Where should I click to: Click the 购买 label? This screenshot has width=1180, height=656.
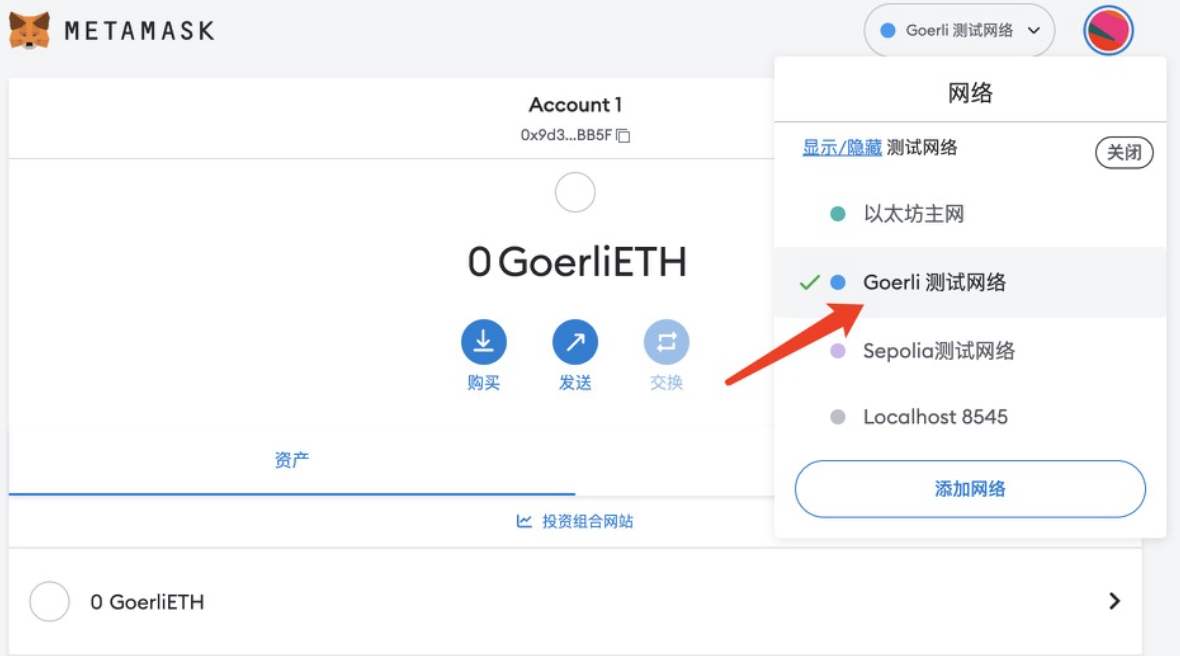tap(483, 383)
